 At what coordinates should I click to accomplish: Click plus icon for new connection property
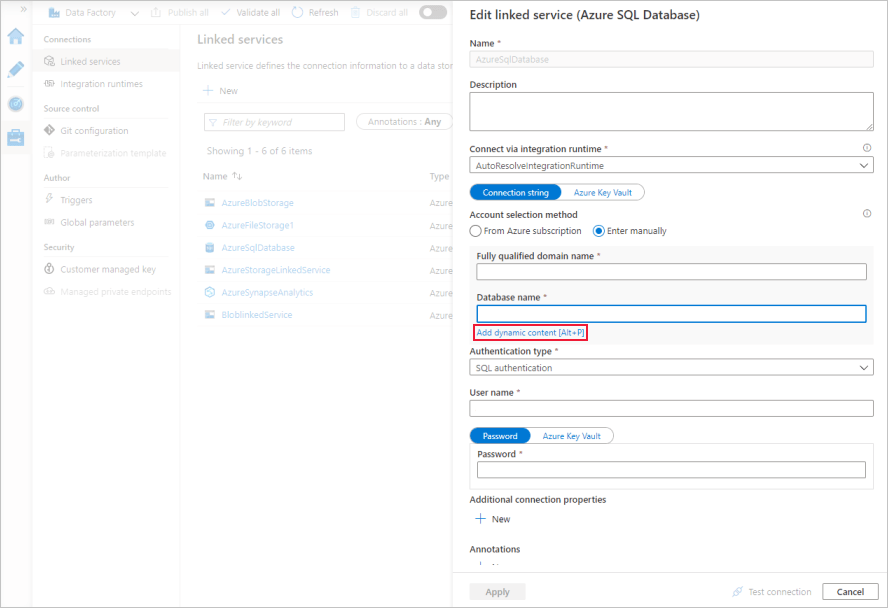coord(480,519)
